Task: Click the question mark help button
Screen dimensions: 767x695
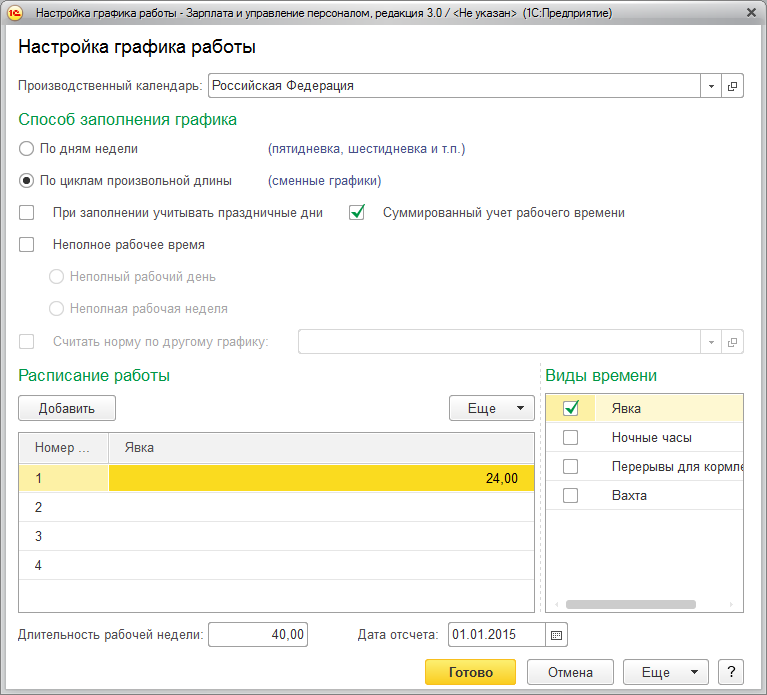Action: [732, 672]
